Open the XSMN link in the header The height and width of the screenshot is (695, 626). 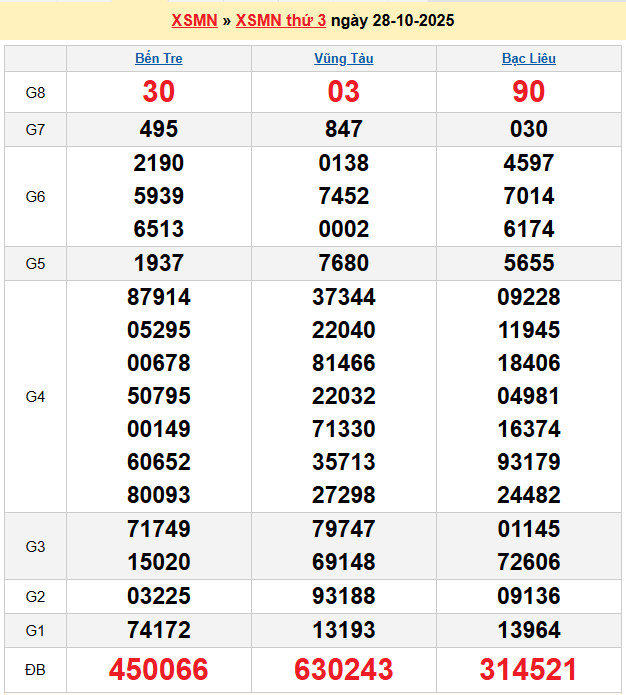(194, 20)
